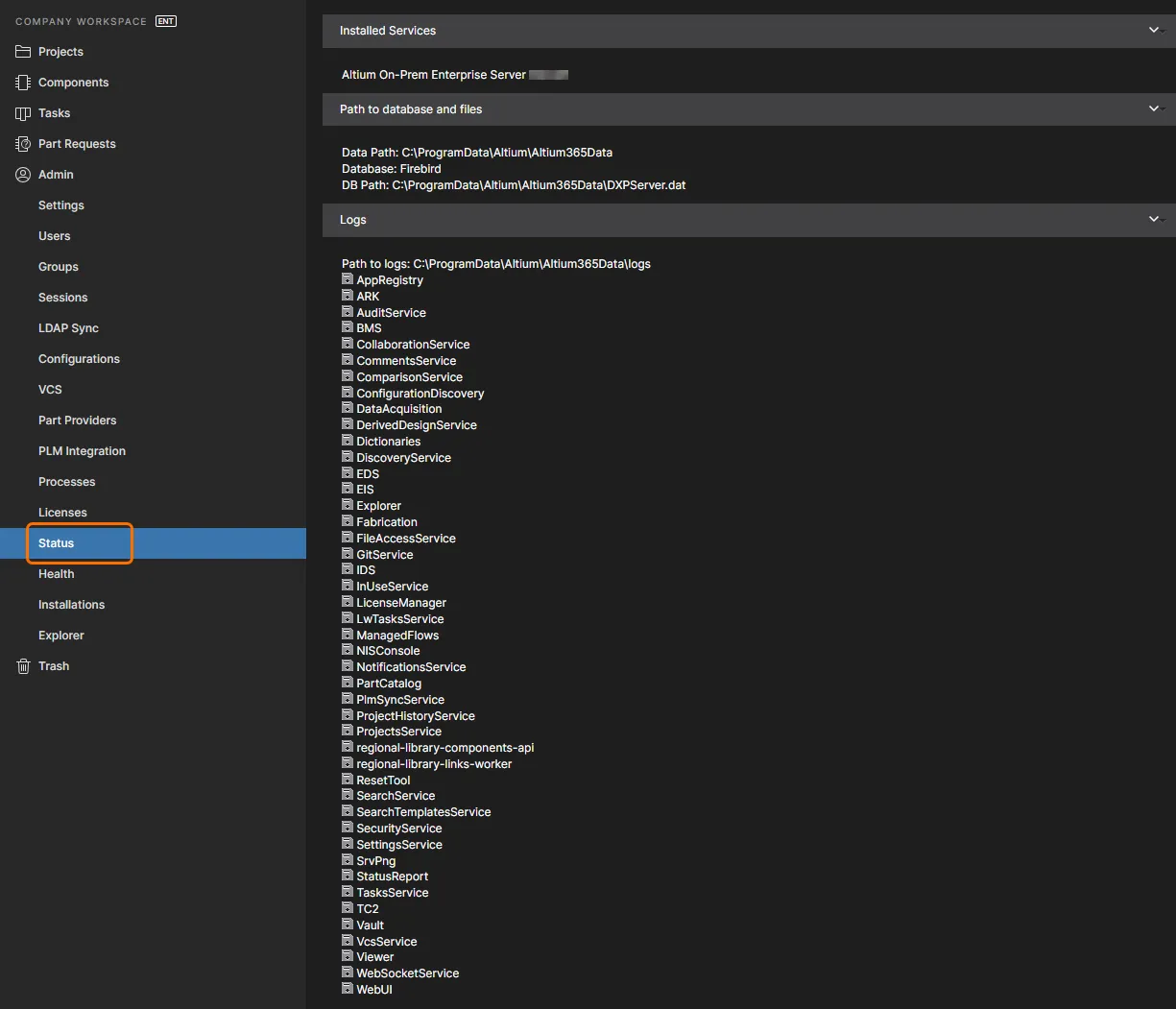Open the Fabrication log link
The height and width of the screenshot is (1009, 1176).
[x=387, y=522]
